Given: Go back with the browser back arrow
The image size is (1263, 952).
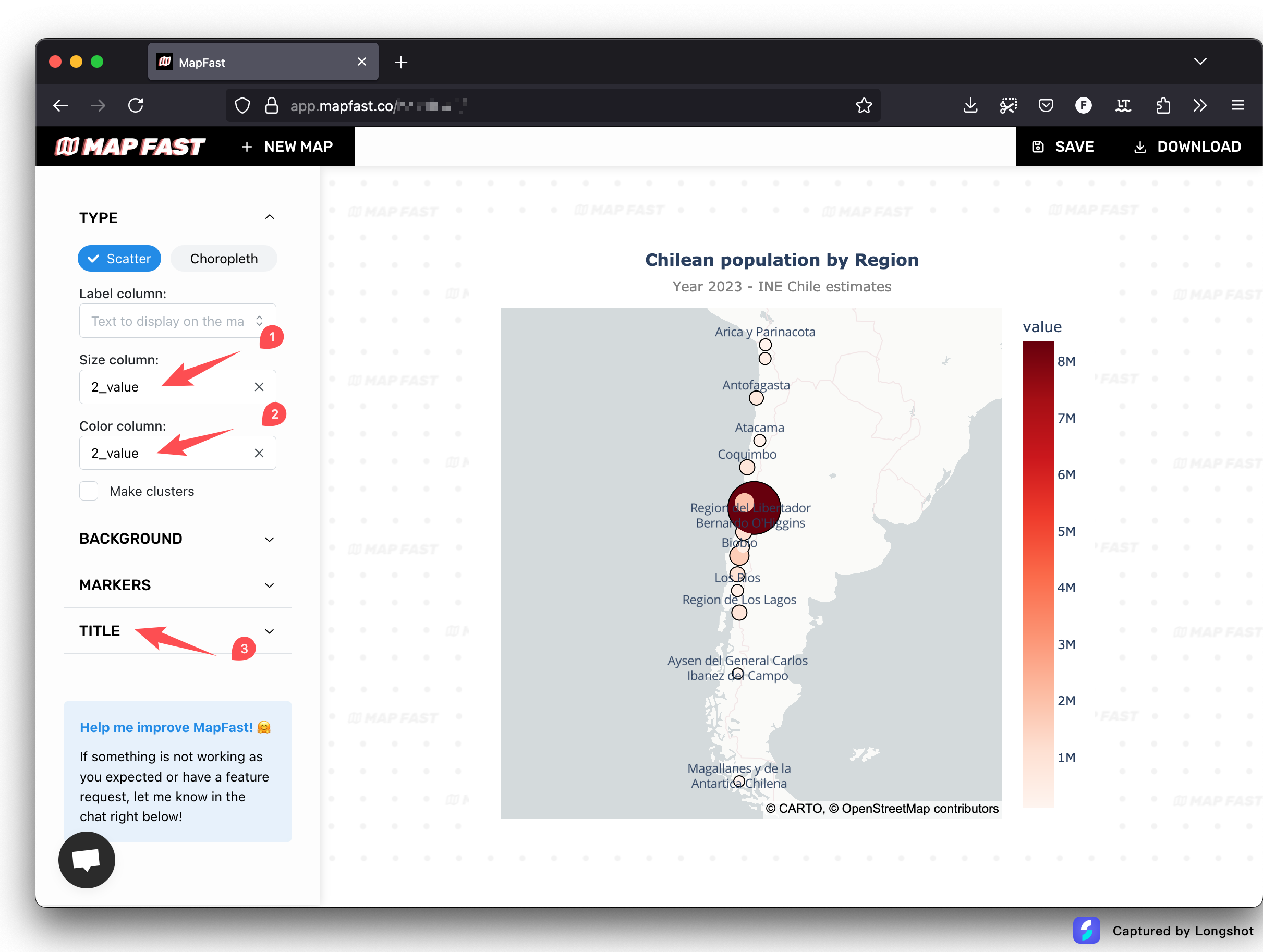Looking at the screenshot, I should point(60,106).
